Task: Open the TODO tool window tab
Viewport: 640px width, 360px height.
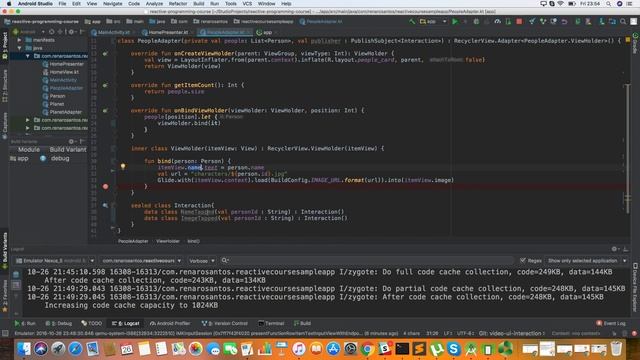Action: 92,323
